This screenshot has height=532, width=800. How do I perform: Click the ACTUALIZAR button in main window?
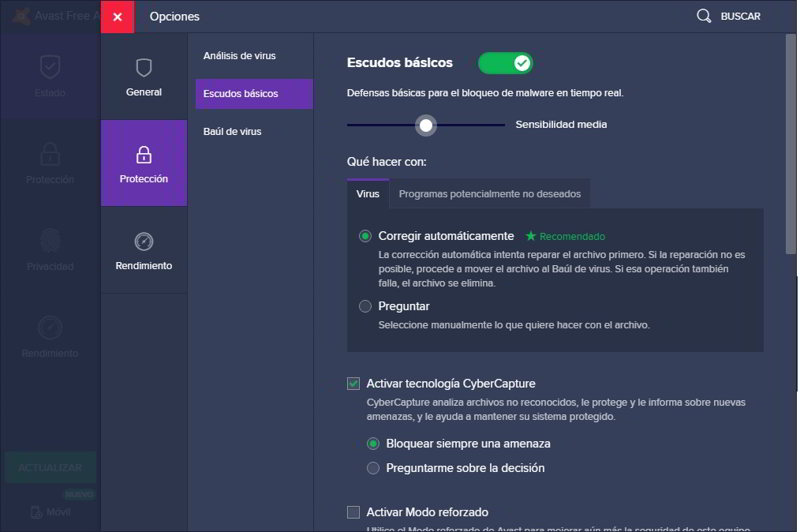click(50, 468)
